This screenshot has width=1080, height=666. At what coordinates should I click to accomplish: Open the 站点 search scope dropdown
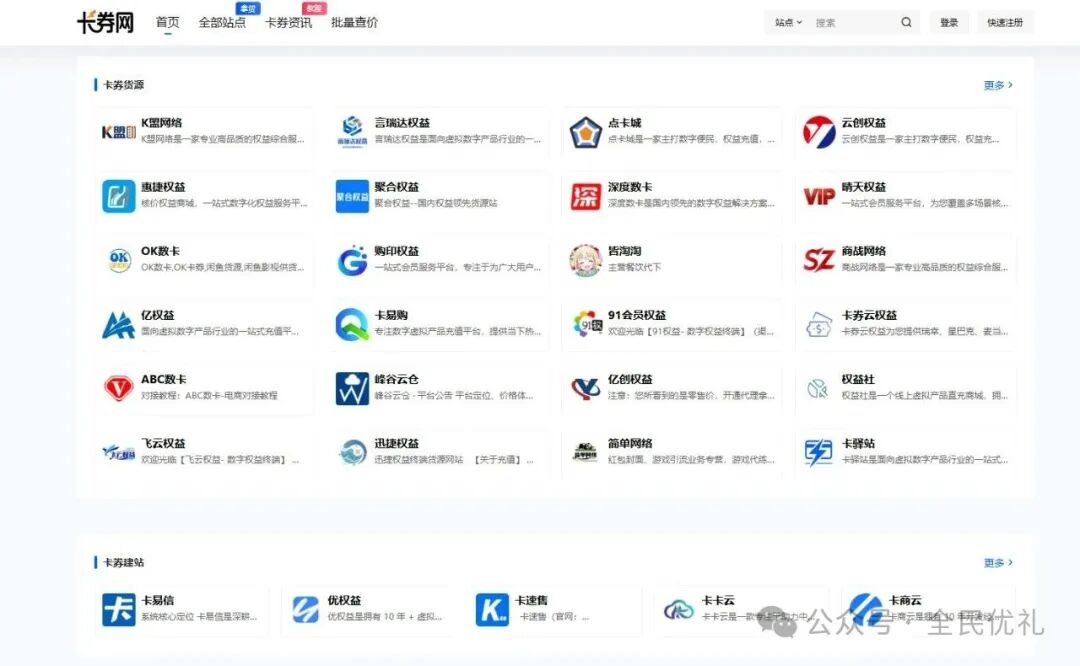(x=789, y=22)
